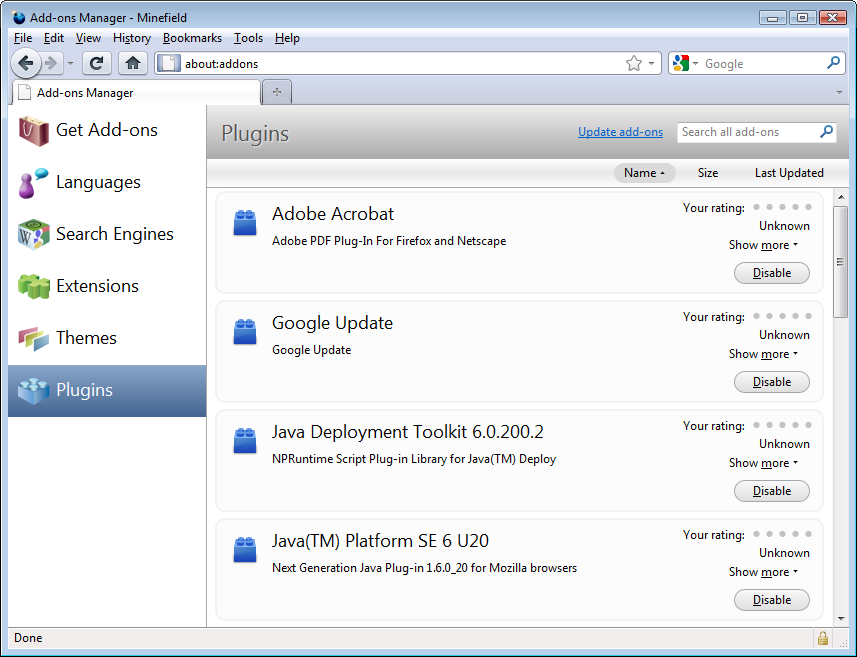Sort plugins by Last Updated
Screen dimensions: 857x657
coord(789,173)
